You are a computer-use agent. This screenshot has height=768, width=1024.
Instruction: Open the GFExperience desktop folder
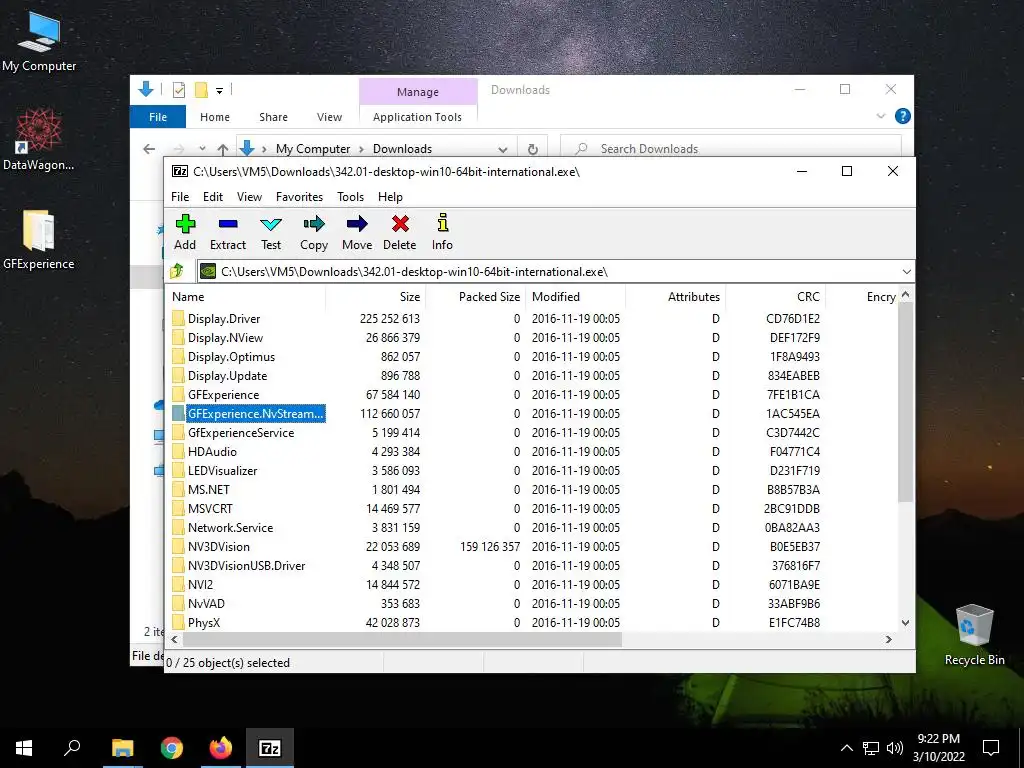click(x=39, y=240)
